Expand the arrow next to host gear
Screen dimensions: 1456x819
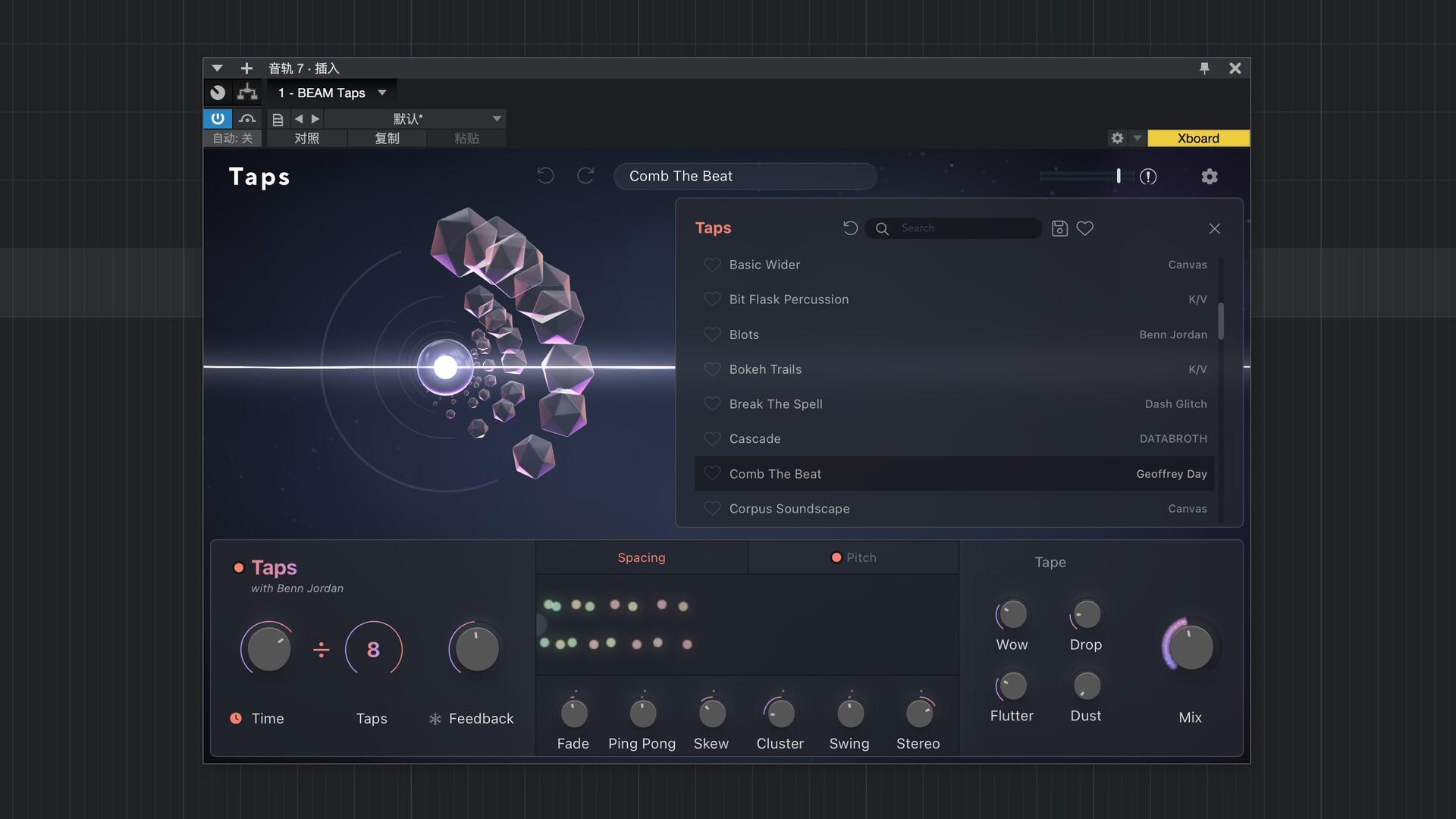coord(1137,138)
